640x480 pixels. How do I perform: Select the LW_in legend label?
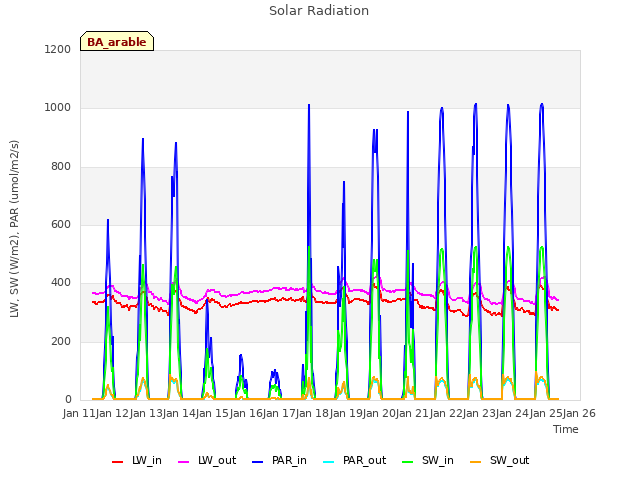147,460
